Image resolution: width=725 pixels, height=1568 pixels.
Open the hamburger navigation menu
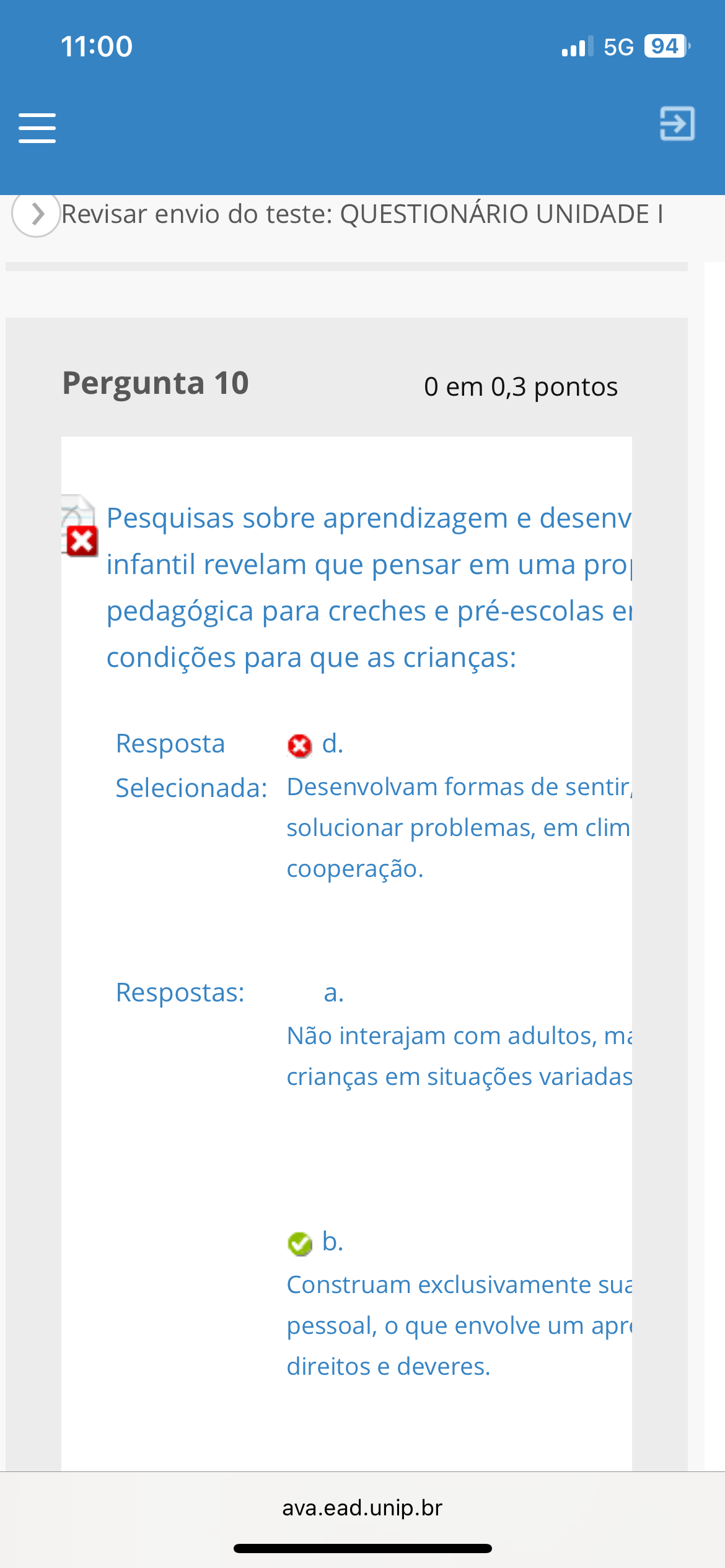[x=37, y=128]
